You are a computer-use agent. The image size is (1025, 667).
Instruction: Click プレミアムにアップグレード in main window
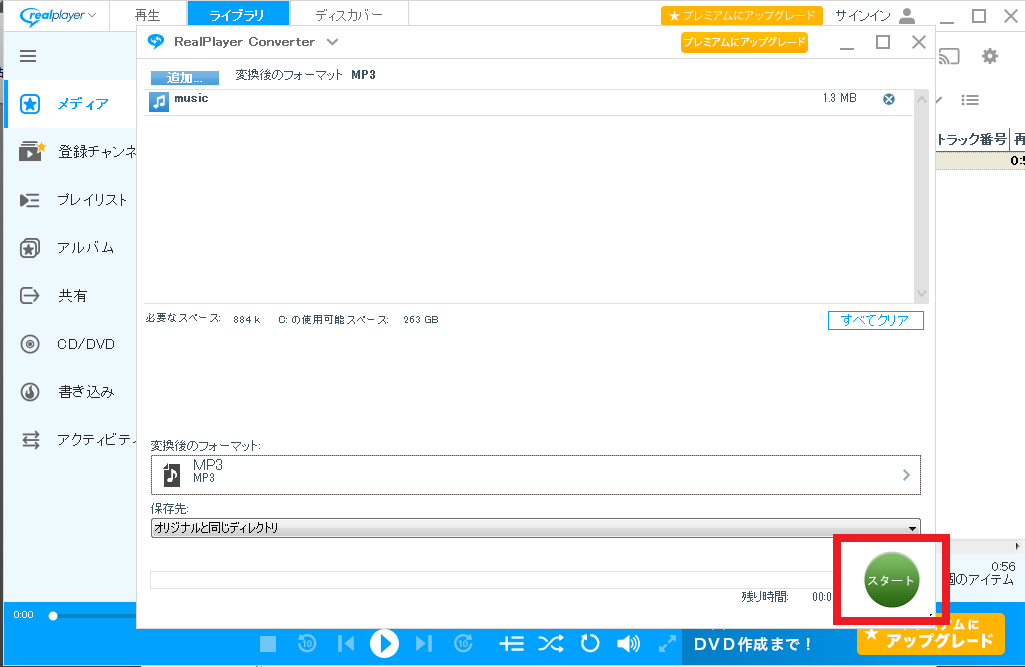741,16
